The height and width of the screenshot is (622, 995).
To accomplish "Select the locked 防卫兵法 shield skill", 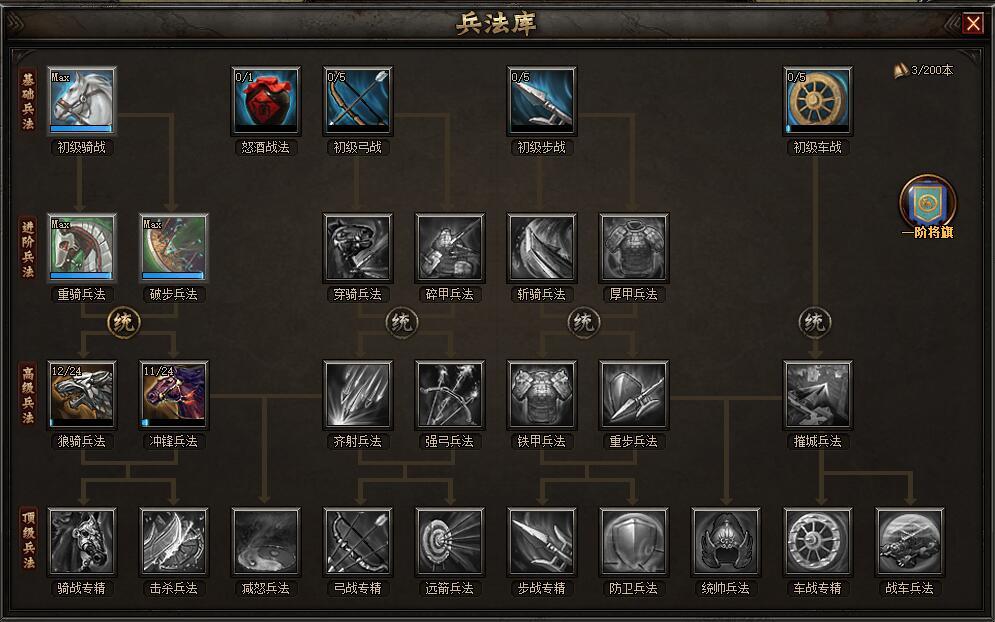I will pos(634,543).
